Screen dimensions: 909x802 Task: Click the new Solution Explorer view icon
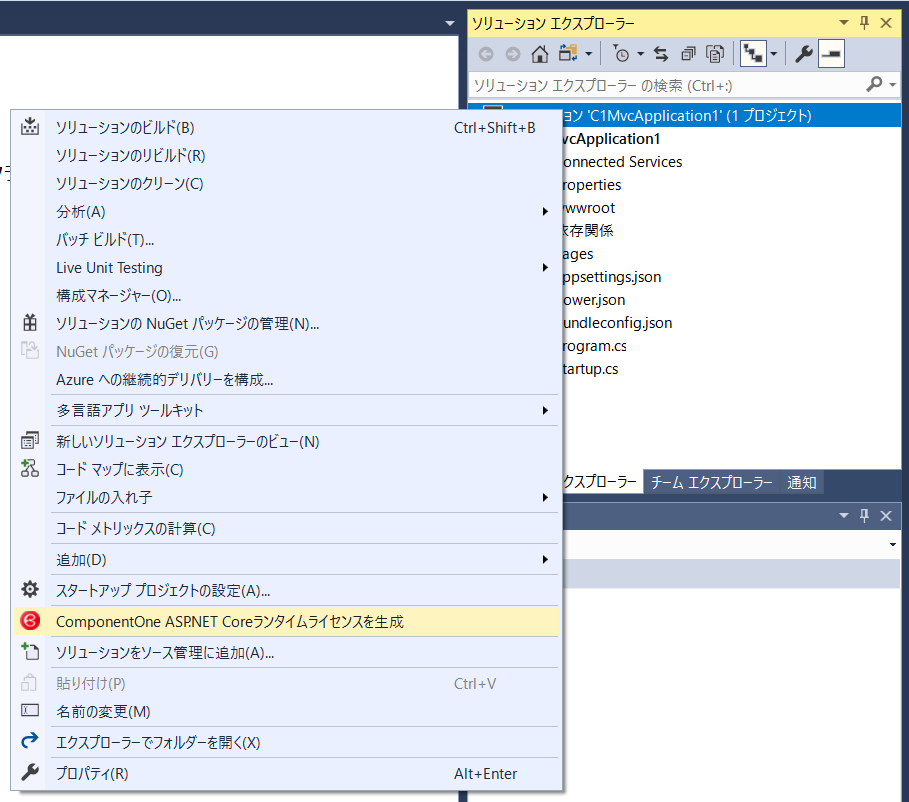(30, 441)
